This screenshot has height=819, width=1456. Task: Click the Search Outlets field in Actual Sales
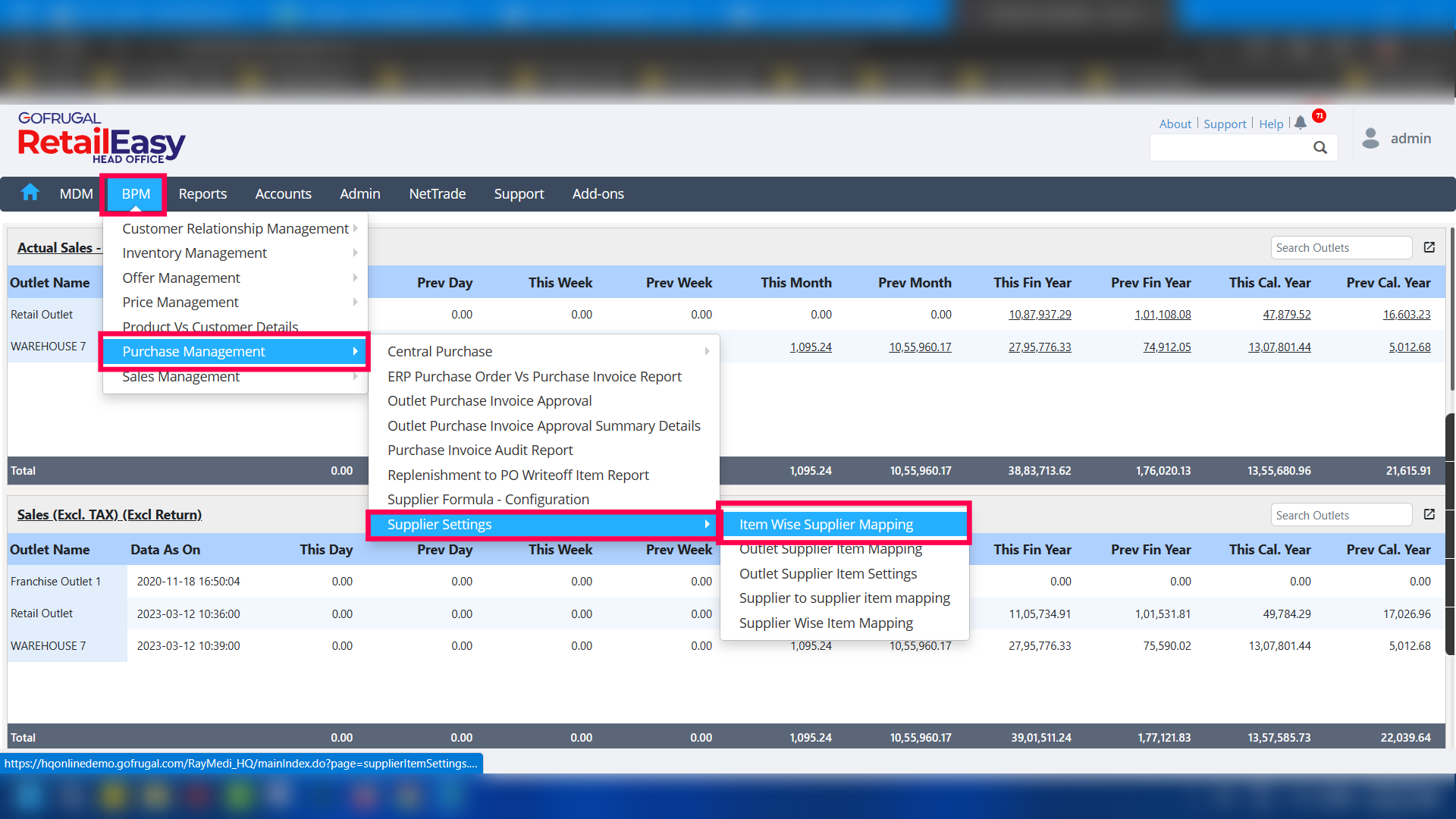(x=1341, y=247)
